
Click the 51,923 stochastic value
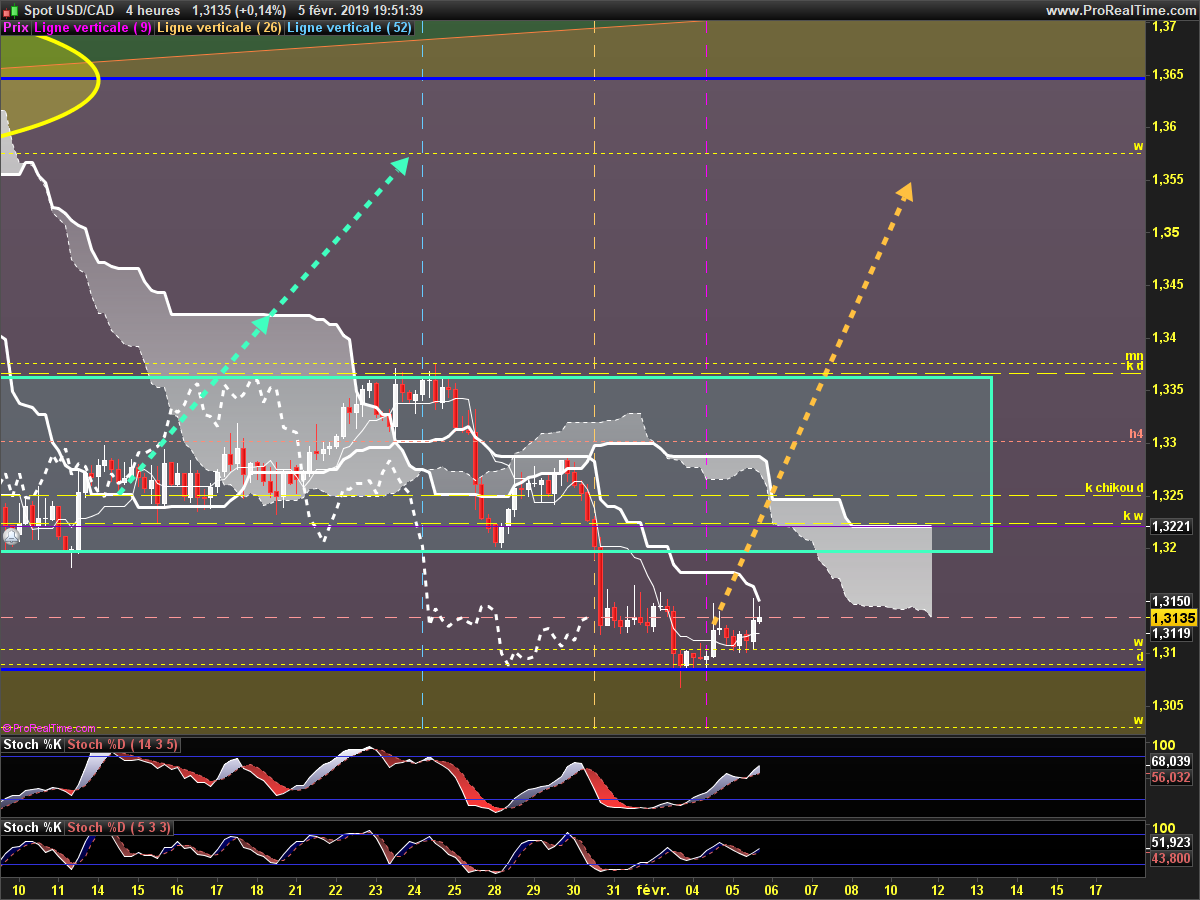click(x=1171, y=843)
